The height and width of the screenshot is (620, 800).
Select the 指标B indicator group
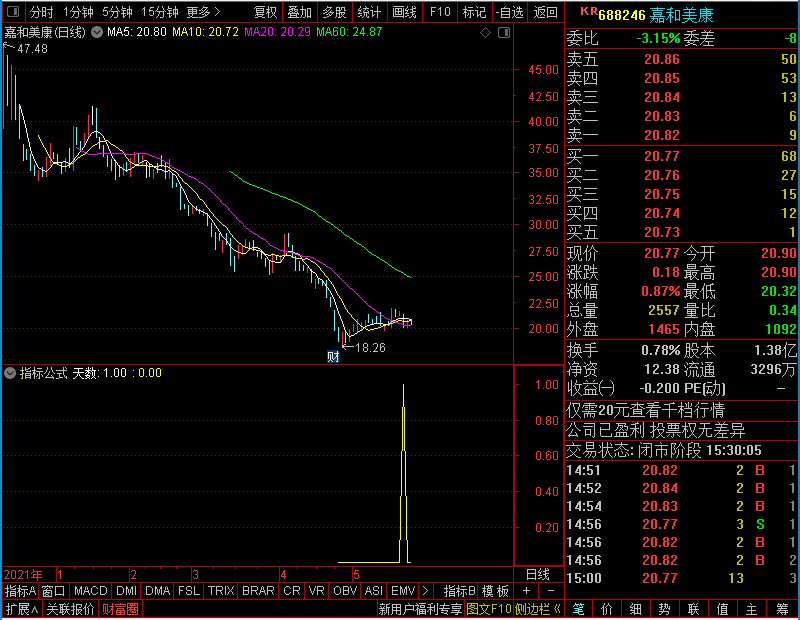(459, 591)
